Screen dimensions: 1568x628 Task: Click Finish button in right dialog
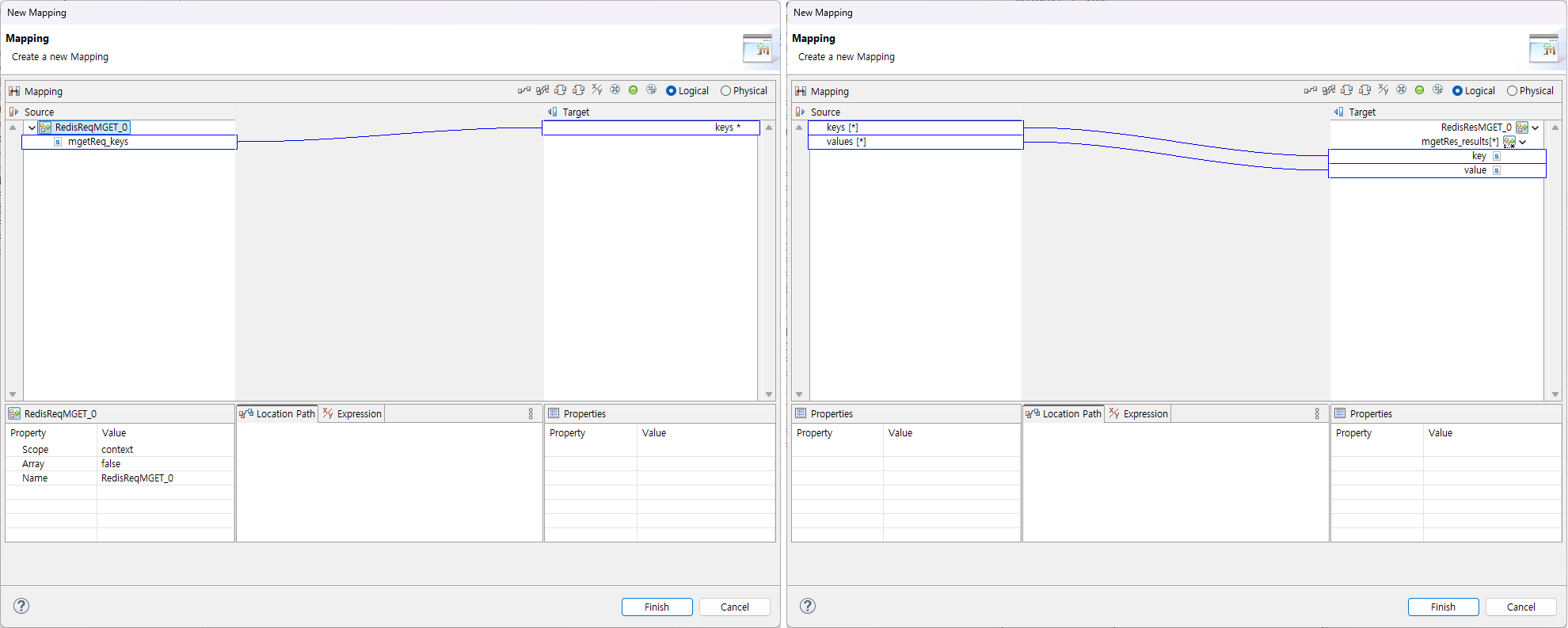point(1444,607)
